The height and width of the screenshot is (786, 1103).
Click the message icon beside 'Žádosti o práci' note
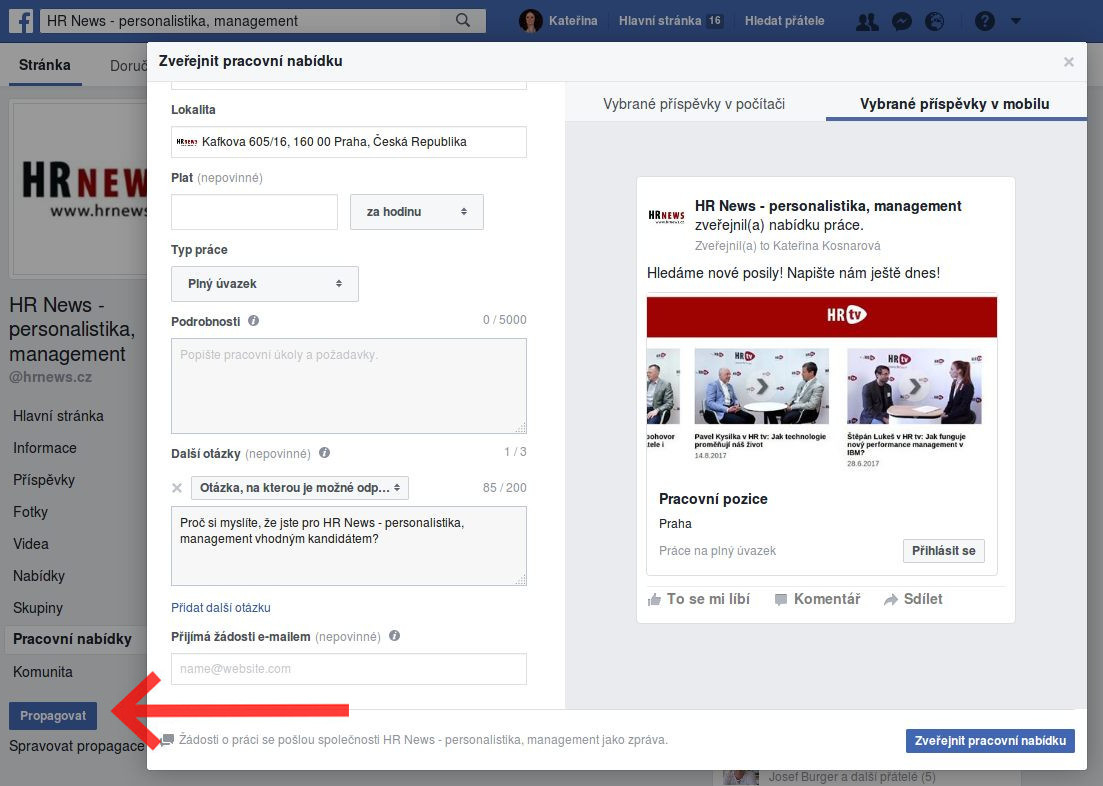[x=167, y=740]
